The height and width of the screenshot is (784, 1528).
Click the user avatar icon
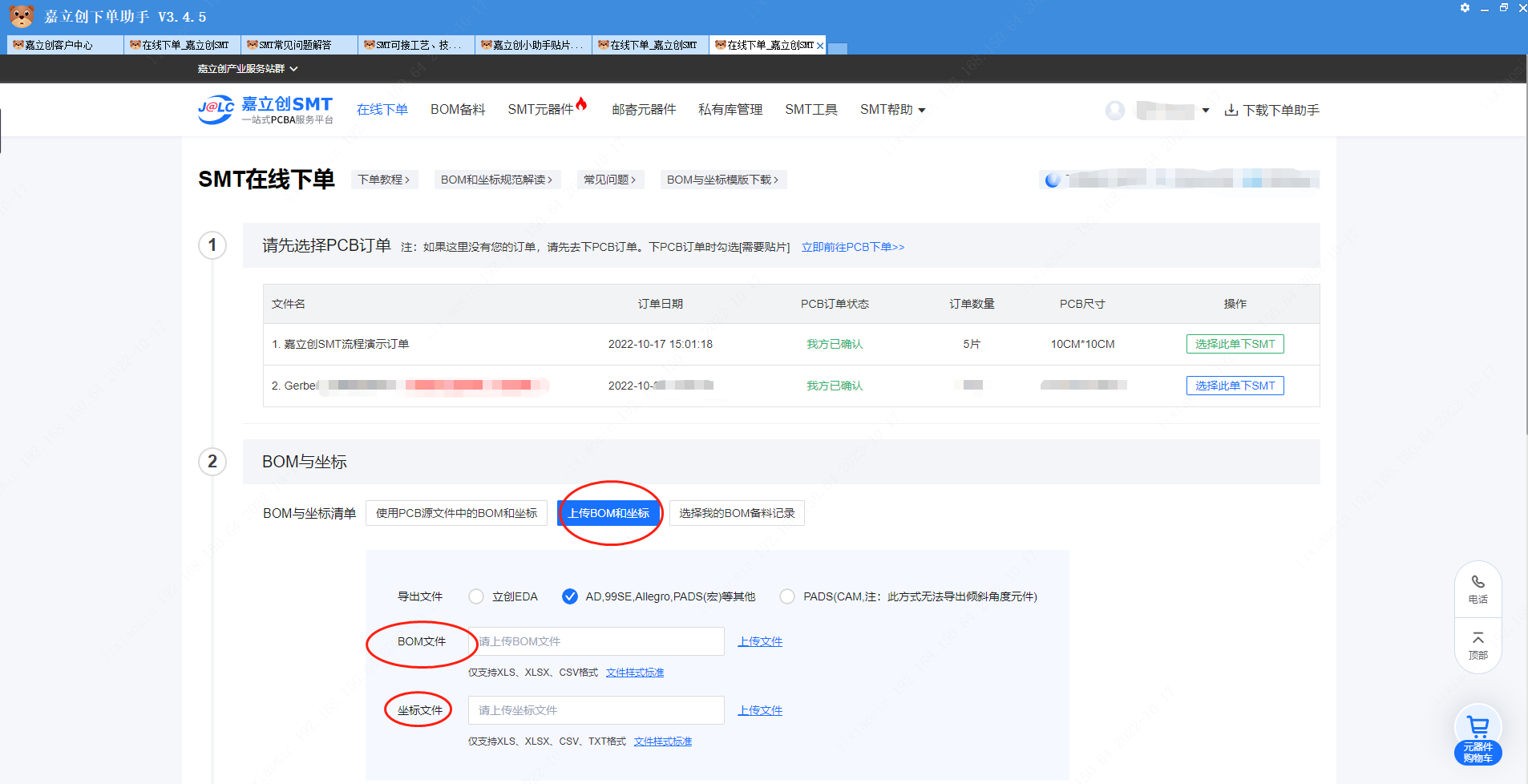(1114, 111)
